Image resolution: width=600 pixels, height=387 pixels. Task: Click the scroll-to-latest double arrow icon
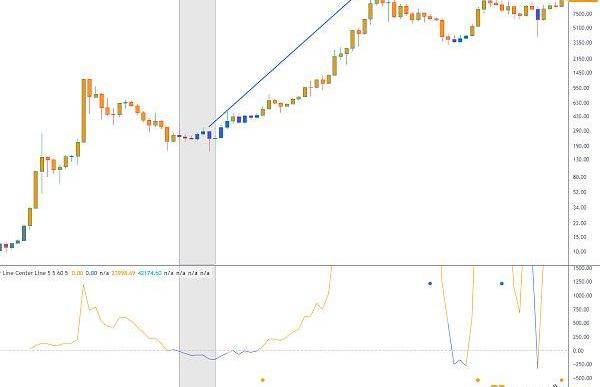click(556, 385)
